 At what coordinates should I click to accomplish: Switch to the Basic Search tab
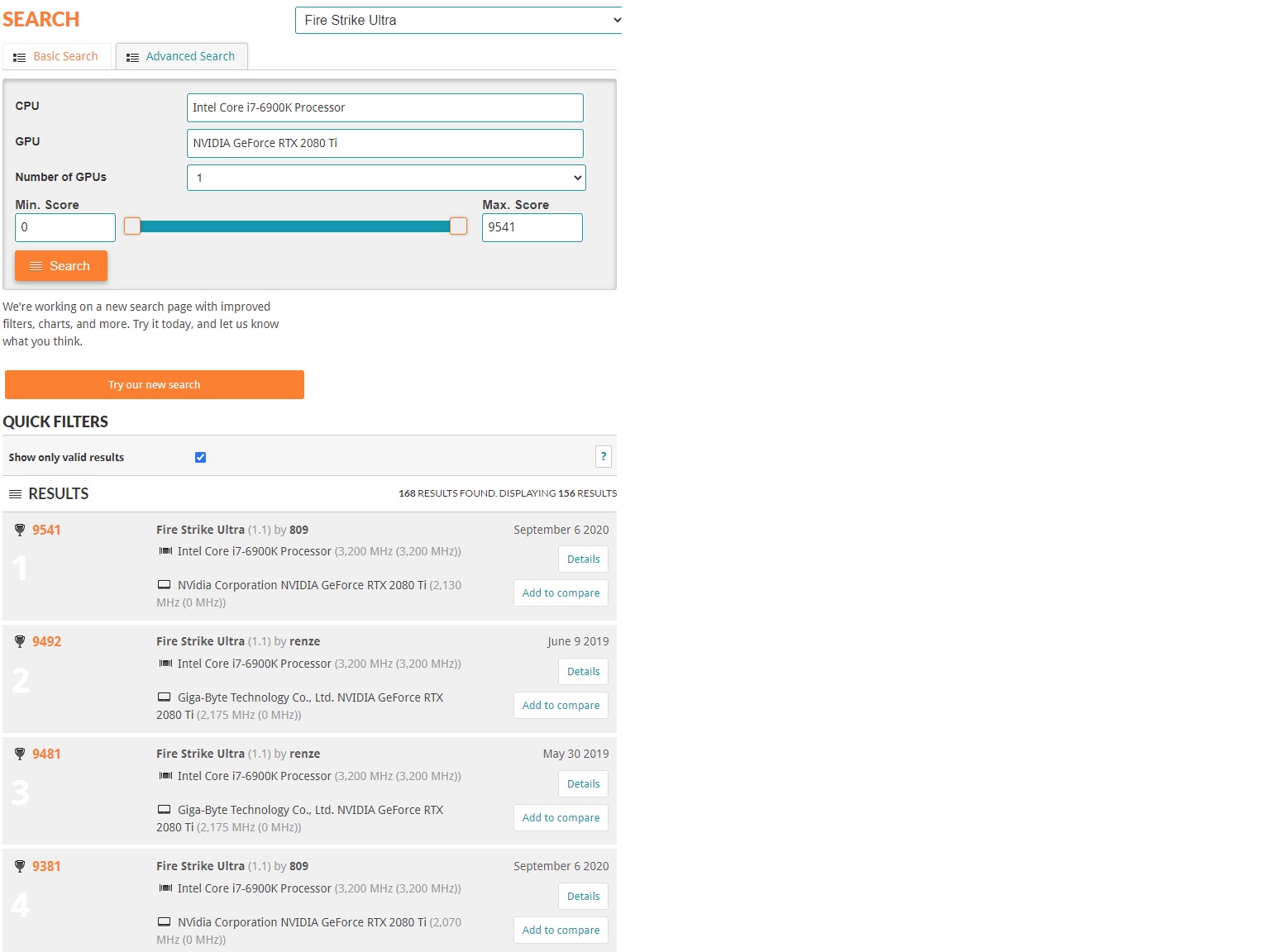(57, 56)
